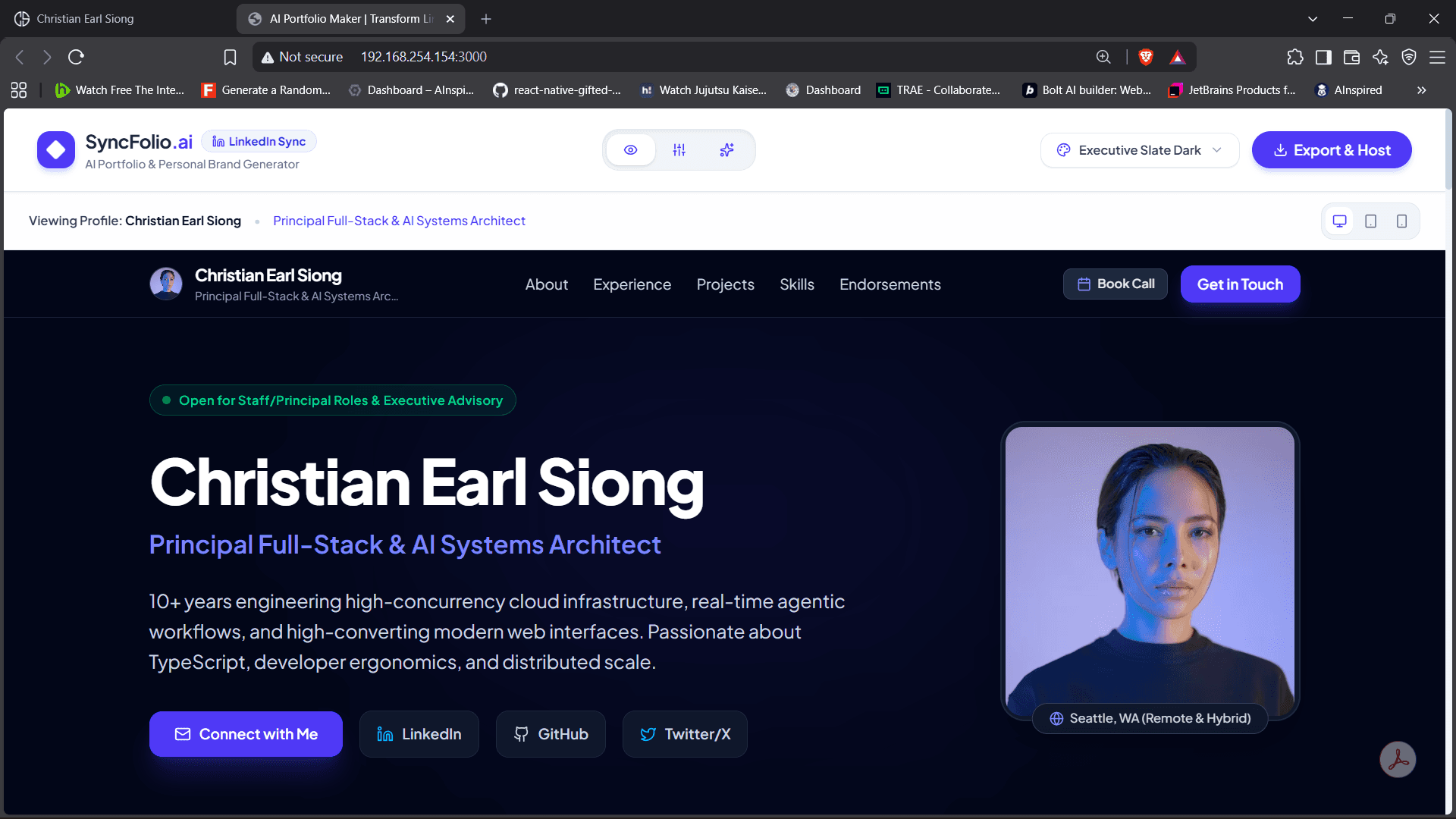This screenshot has width=1456, height=819.
Task: Open the Leo AI sparkle icon
Action: tap(1380, 57)
